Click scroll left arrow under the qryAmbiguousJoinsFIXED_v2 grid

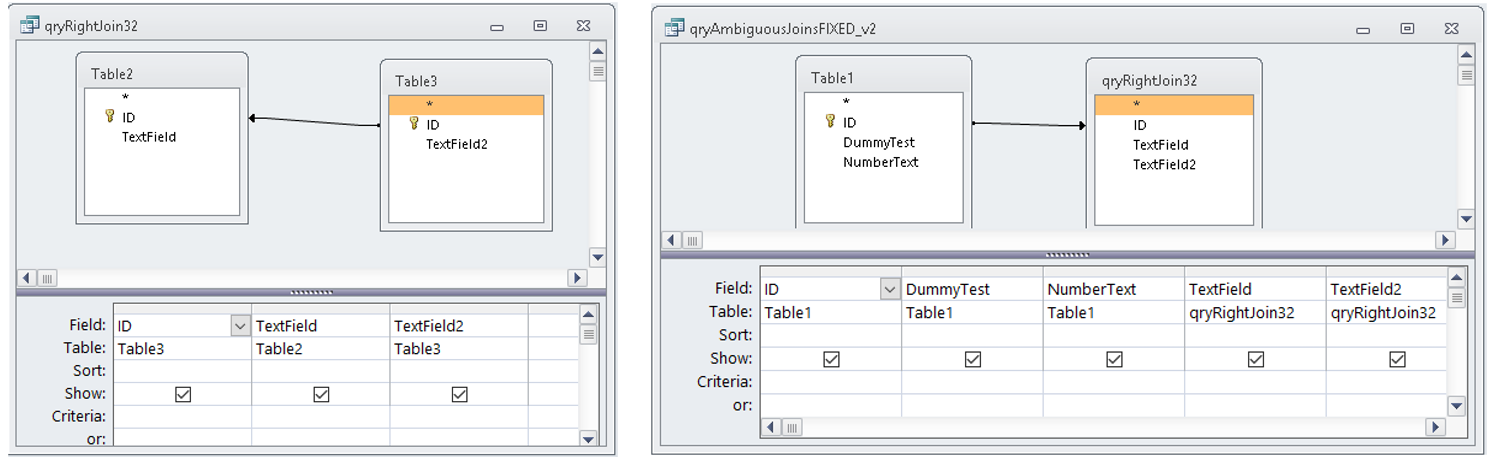pos(771,427)
